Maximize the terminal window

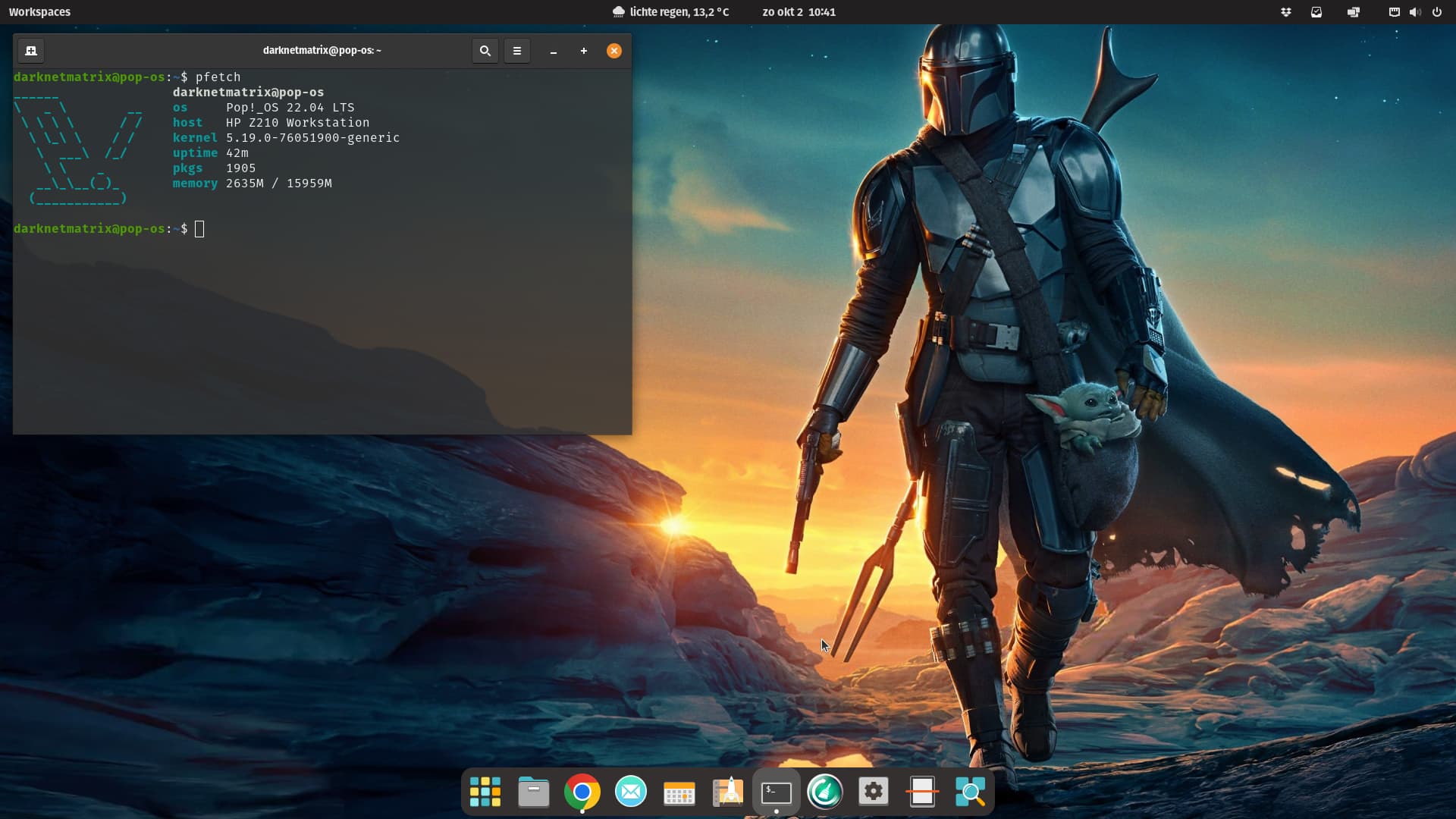pos(584,51)
